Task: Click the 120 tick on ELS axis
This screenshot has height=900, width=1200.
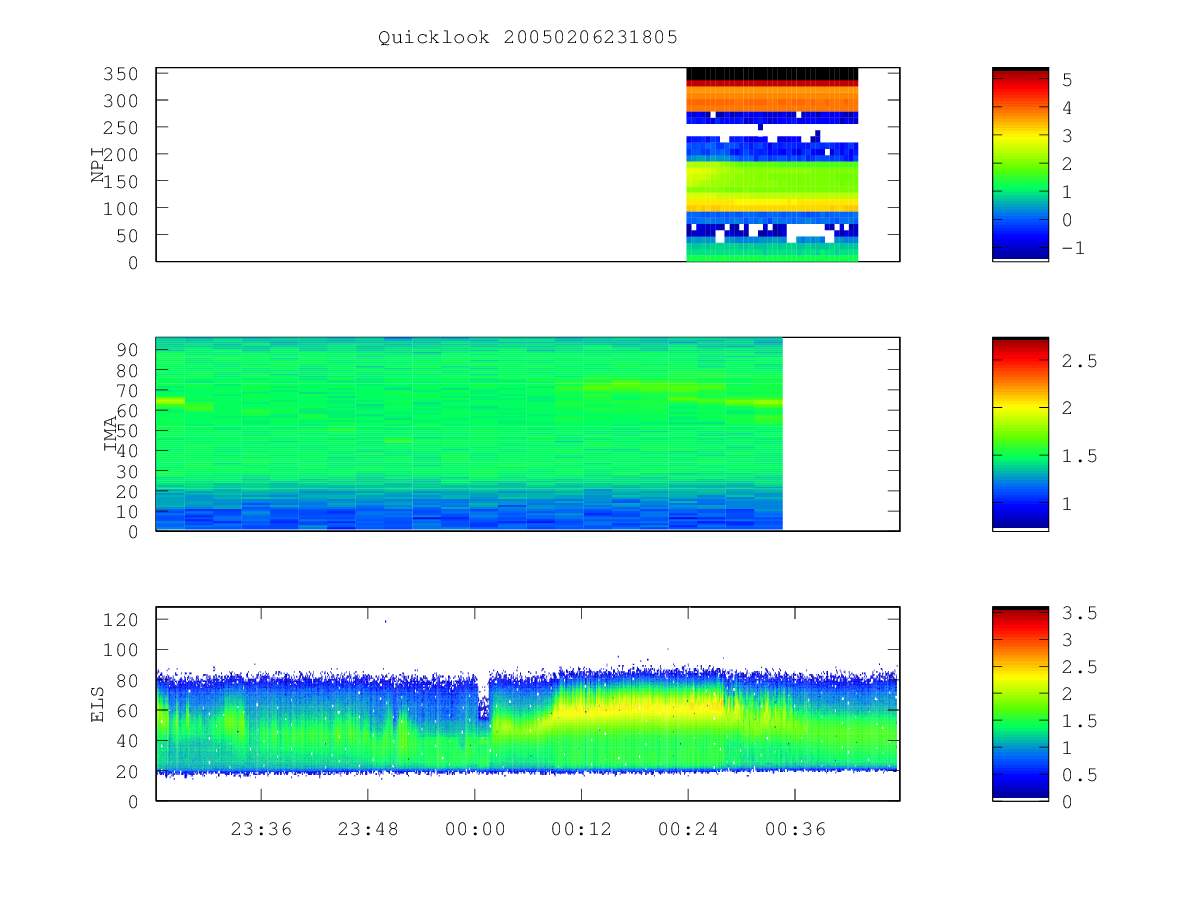Action: click(x=122, y=620)
